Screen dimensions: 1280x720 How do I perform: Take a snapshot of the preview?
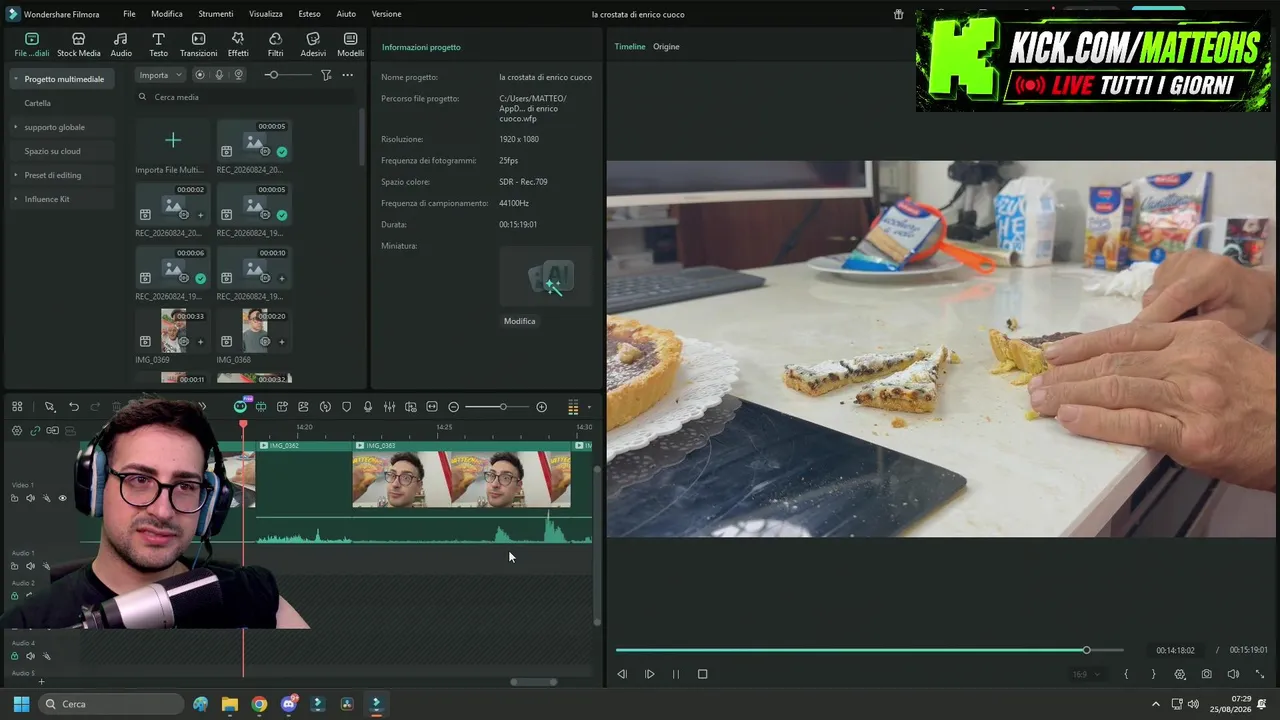tap(1207, 674)
